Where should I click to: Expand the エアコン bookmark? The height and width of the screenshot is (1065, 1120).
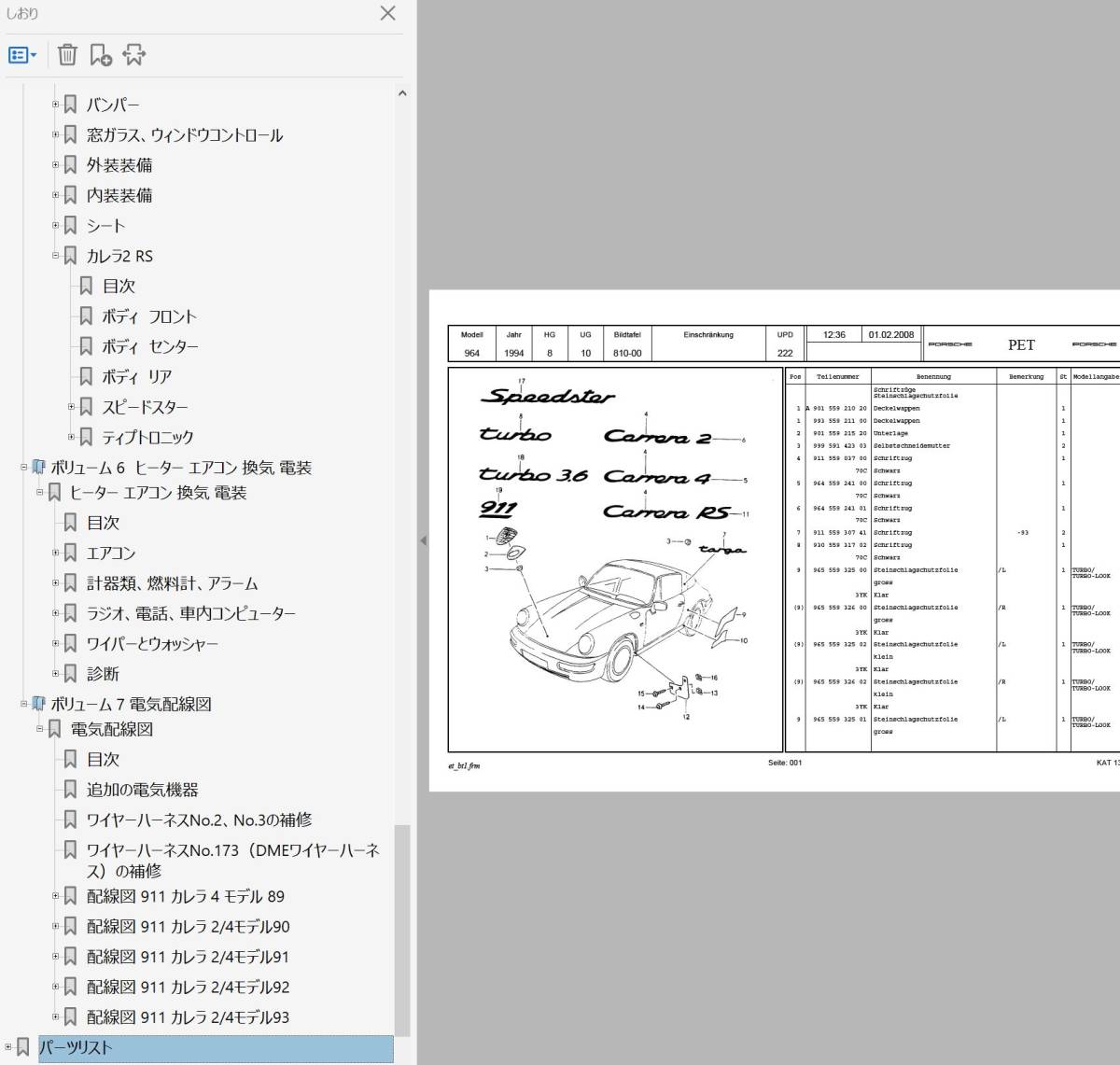(x=55, y=554)
